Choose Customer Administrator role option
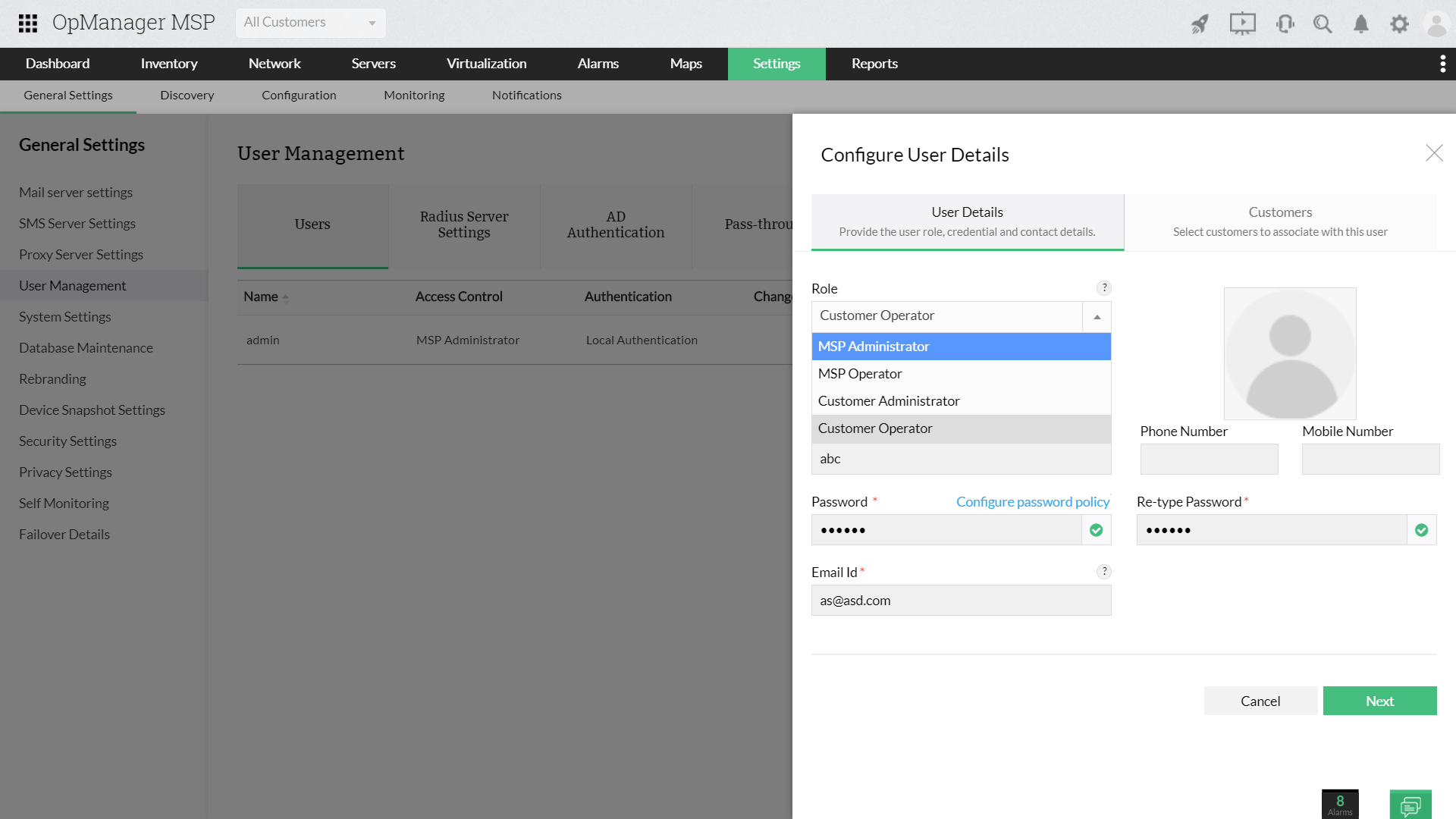Viewport: 1456px width, 819px height. click(889, 401)
